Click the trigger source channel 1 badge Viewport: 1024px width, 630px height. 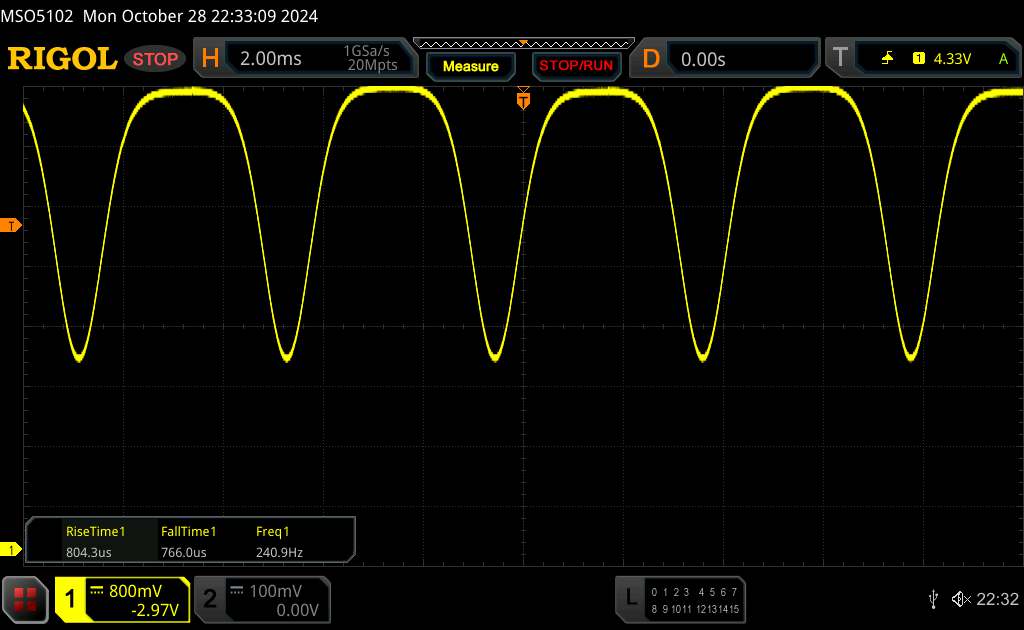pos(918,59)
